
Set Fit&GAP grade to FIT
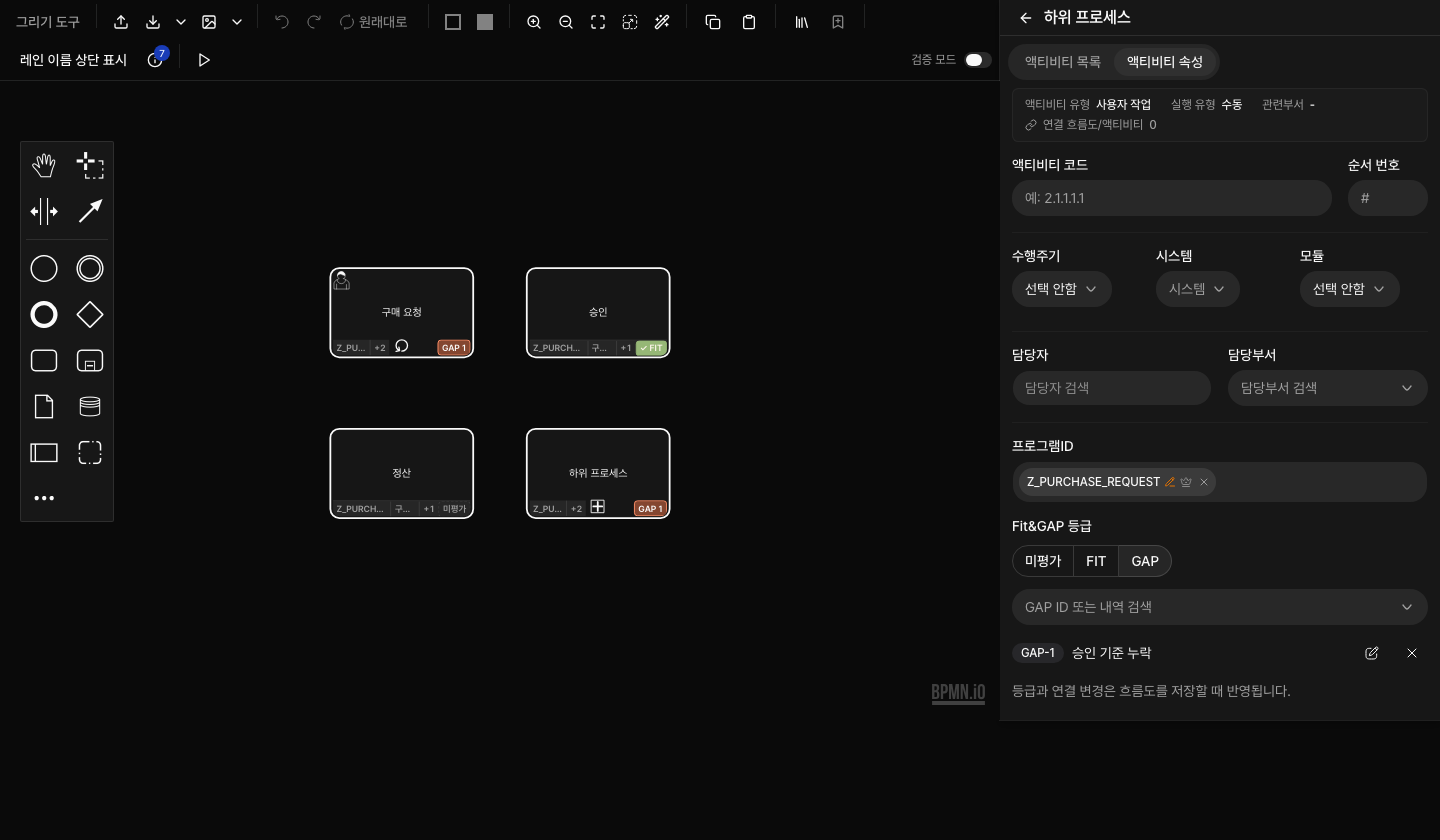click(x=1096, y=561)
